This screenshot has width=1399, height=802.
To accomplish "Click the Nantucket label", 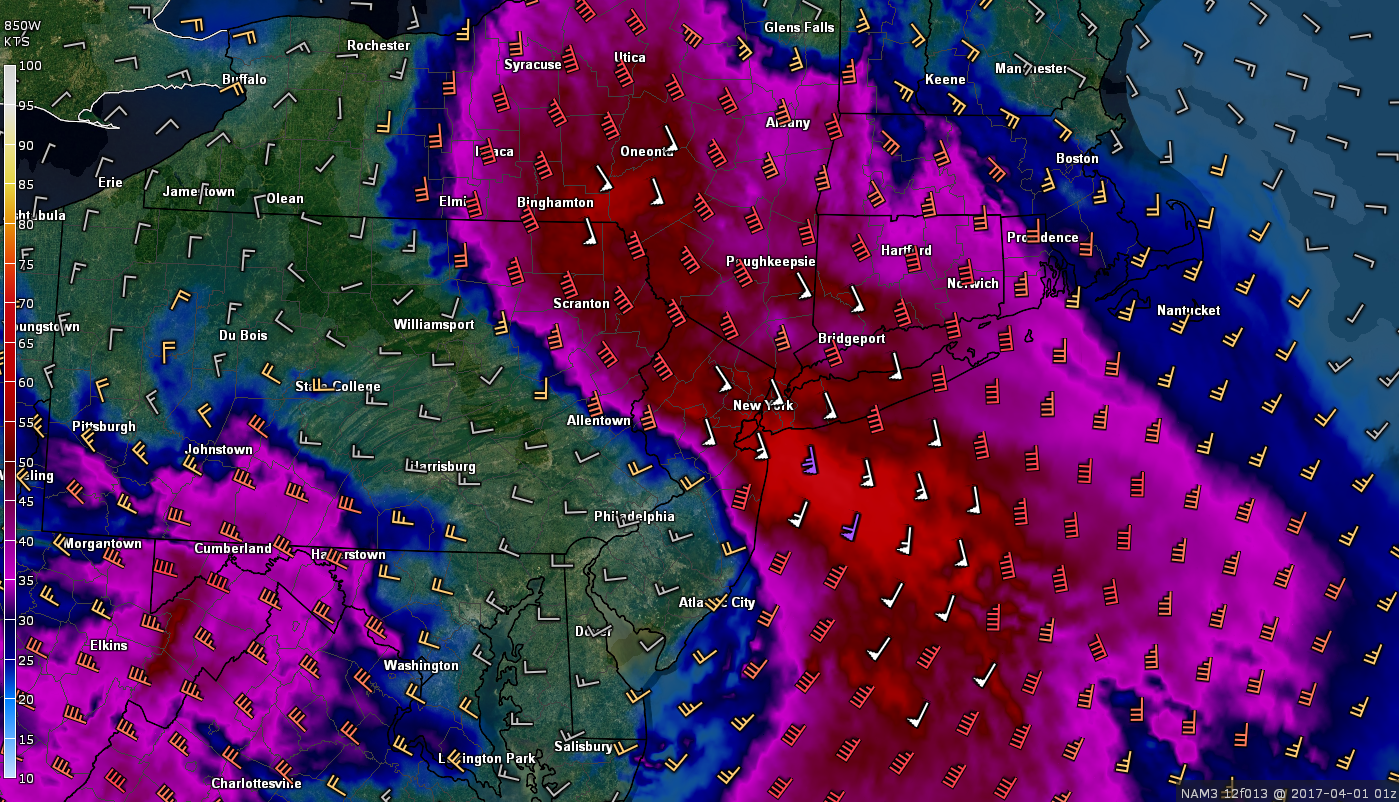I will pyautogui.click(x=1188, y=310).
